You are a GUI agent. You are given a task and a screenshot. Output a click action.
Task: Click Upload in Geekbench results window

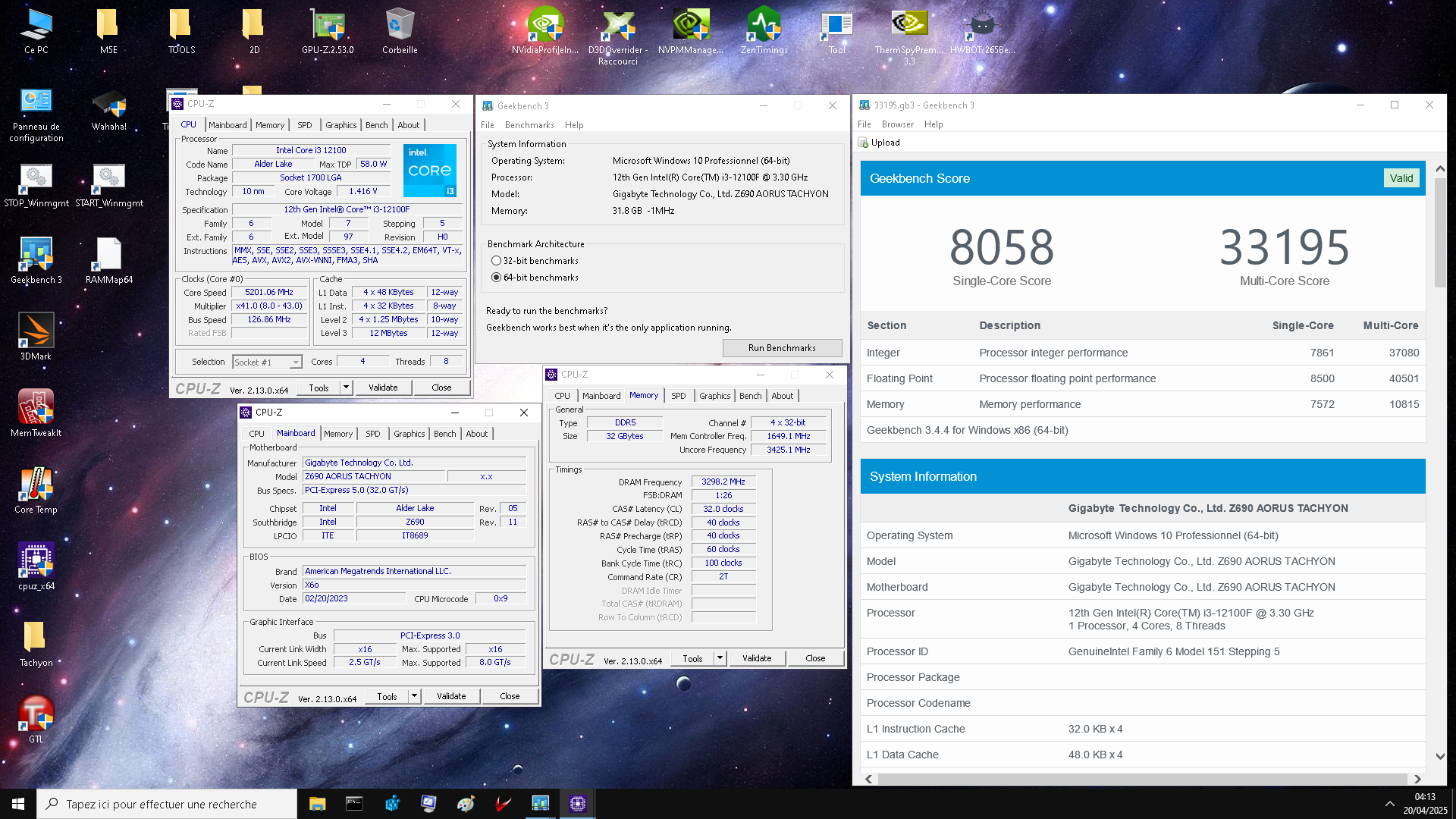tap(880, 143)
